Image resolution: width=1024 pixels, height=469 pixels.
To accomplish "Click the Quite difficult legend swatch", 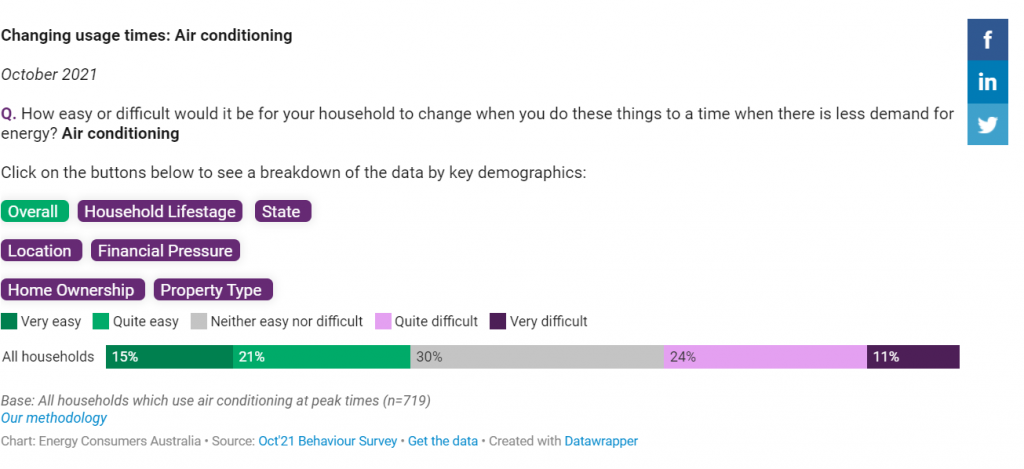I will click(383, 321).
